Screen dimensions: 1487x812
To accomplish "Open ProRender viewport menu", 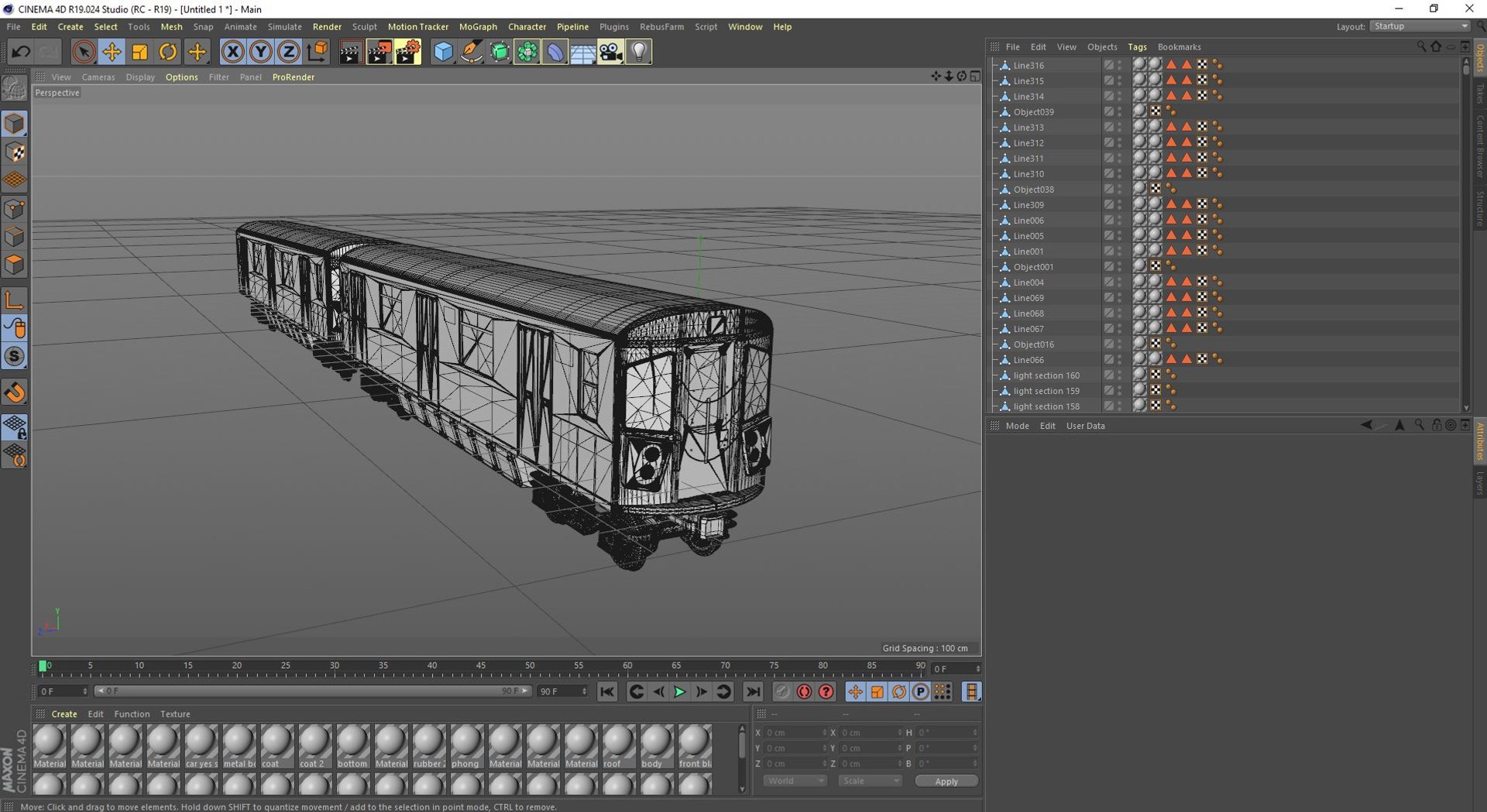I will coord(293,77).
